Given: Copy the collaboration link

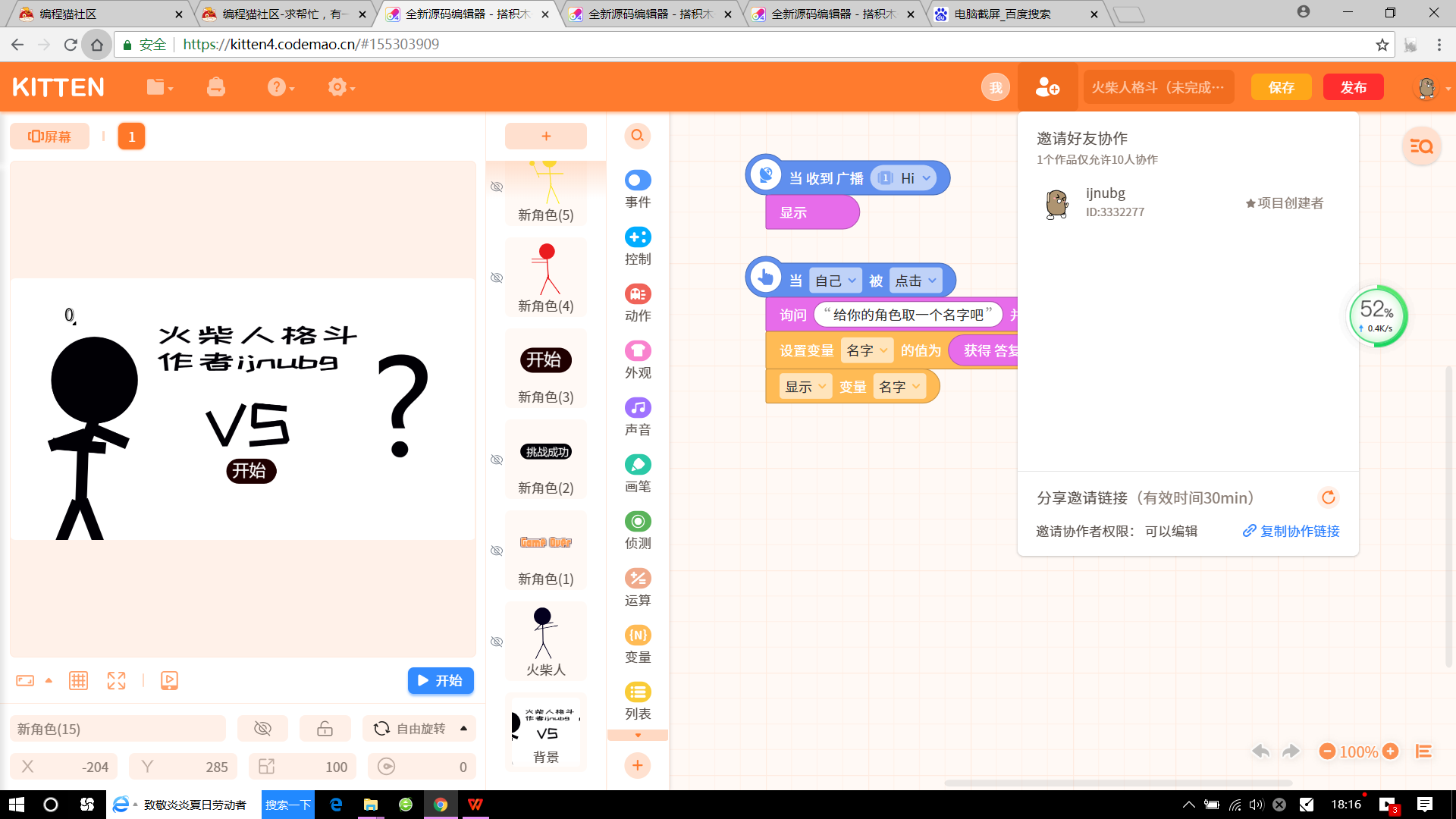Looking at the screenshot, I should tap(1291, 531).
